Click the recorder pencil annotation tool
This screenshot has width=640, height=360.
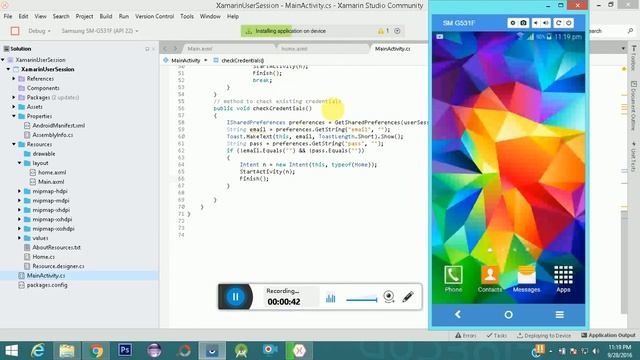[x=408, y=297]
